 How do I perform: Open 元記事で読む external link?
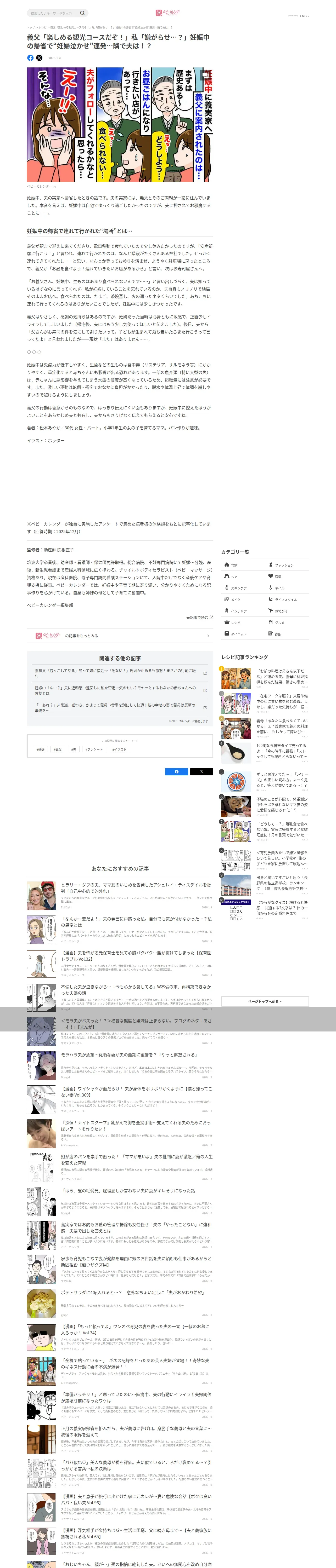(199, 617)
